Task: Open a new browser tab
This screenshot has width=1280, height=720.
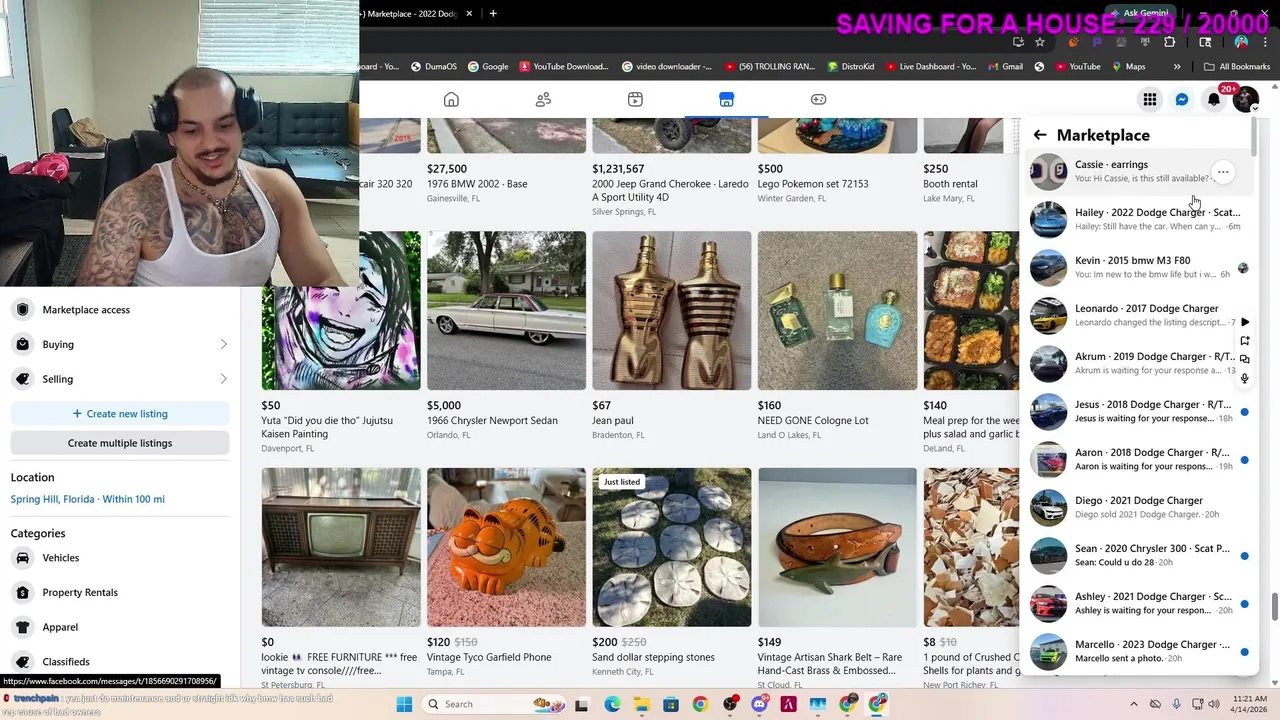Action: click(493, 13)
